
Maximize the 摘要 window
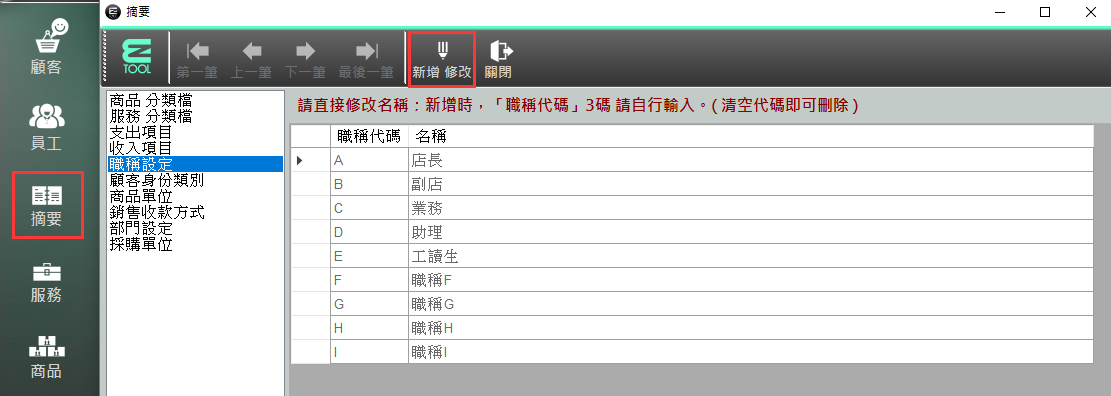1044,11
